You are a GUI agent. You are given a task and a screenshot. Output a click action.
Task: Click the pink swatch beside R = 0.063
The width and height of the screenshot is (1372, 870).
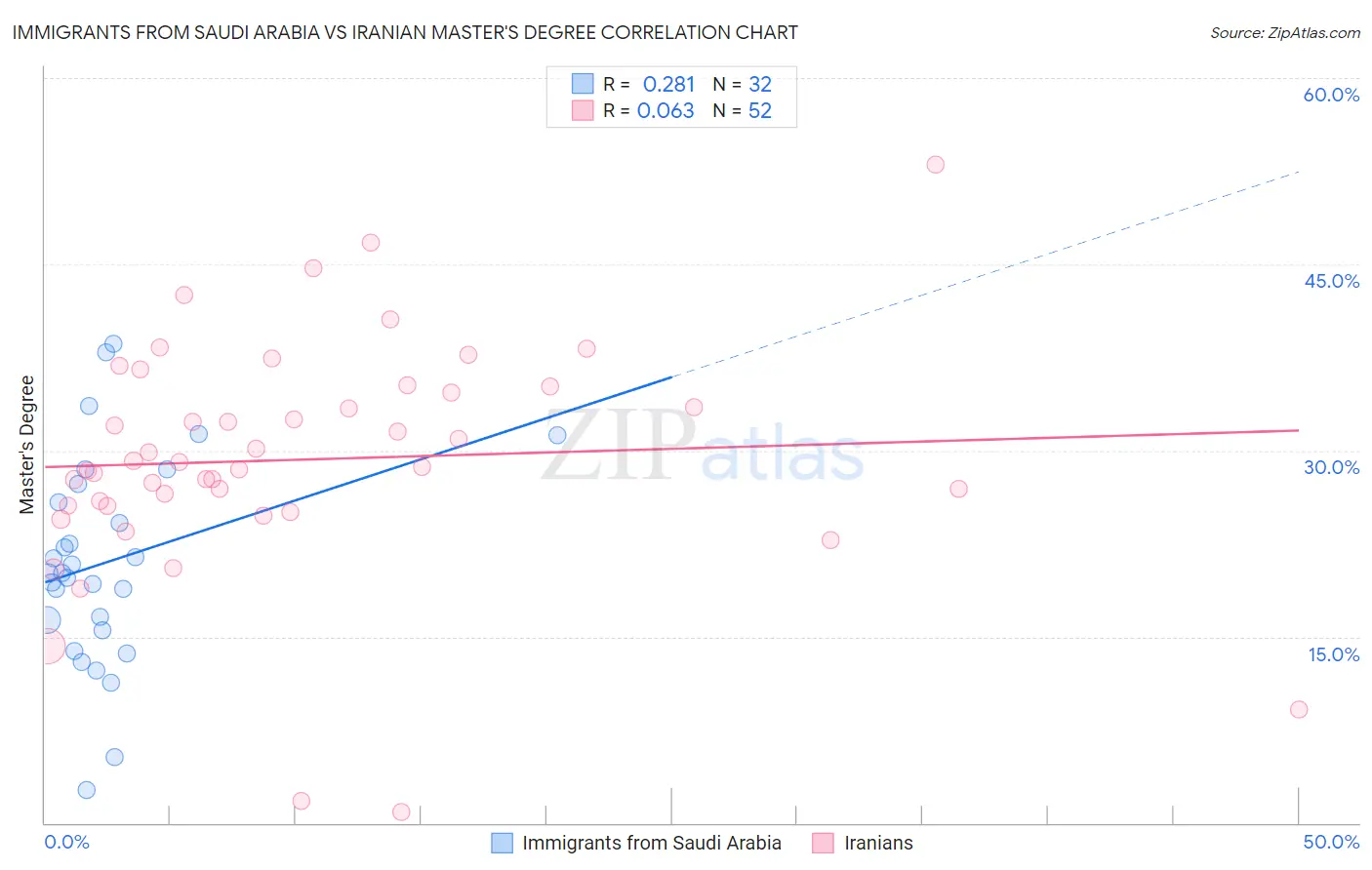pyautogui.click(x=583, y=110)
